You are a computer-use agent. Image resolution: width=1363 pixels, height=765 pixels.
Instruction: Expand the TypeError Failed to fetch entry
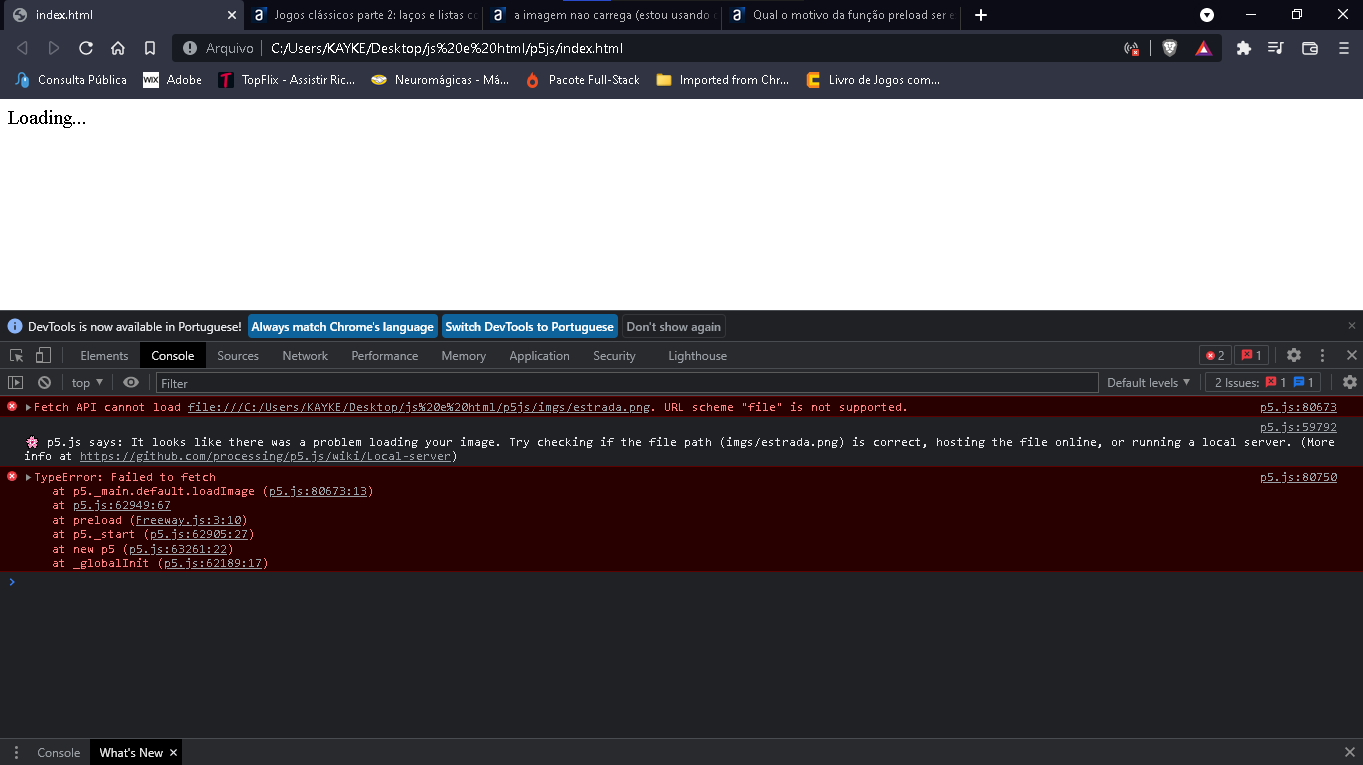click(x=28, y=478)
